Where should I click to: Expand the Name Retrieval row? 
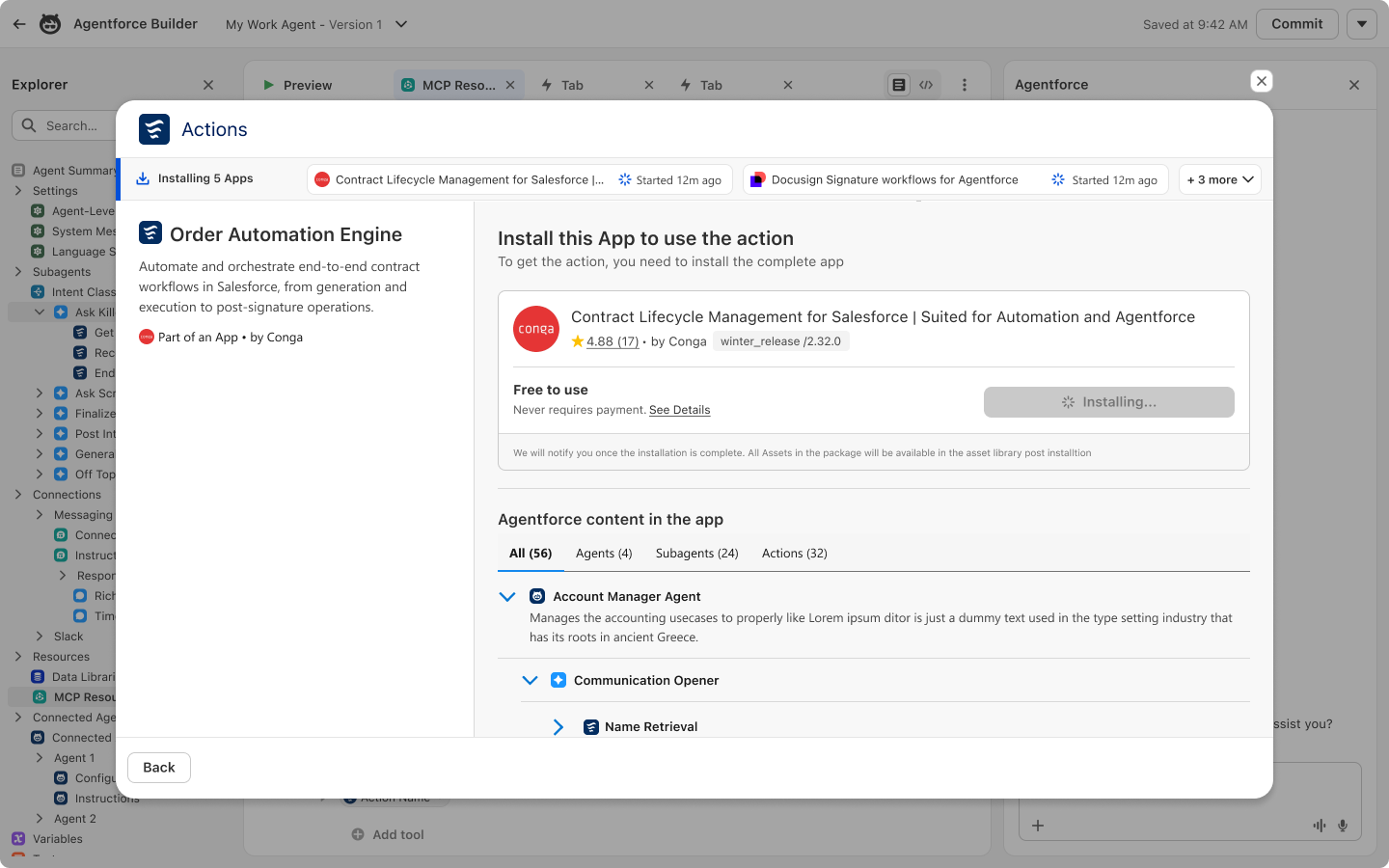558,726
